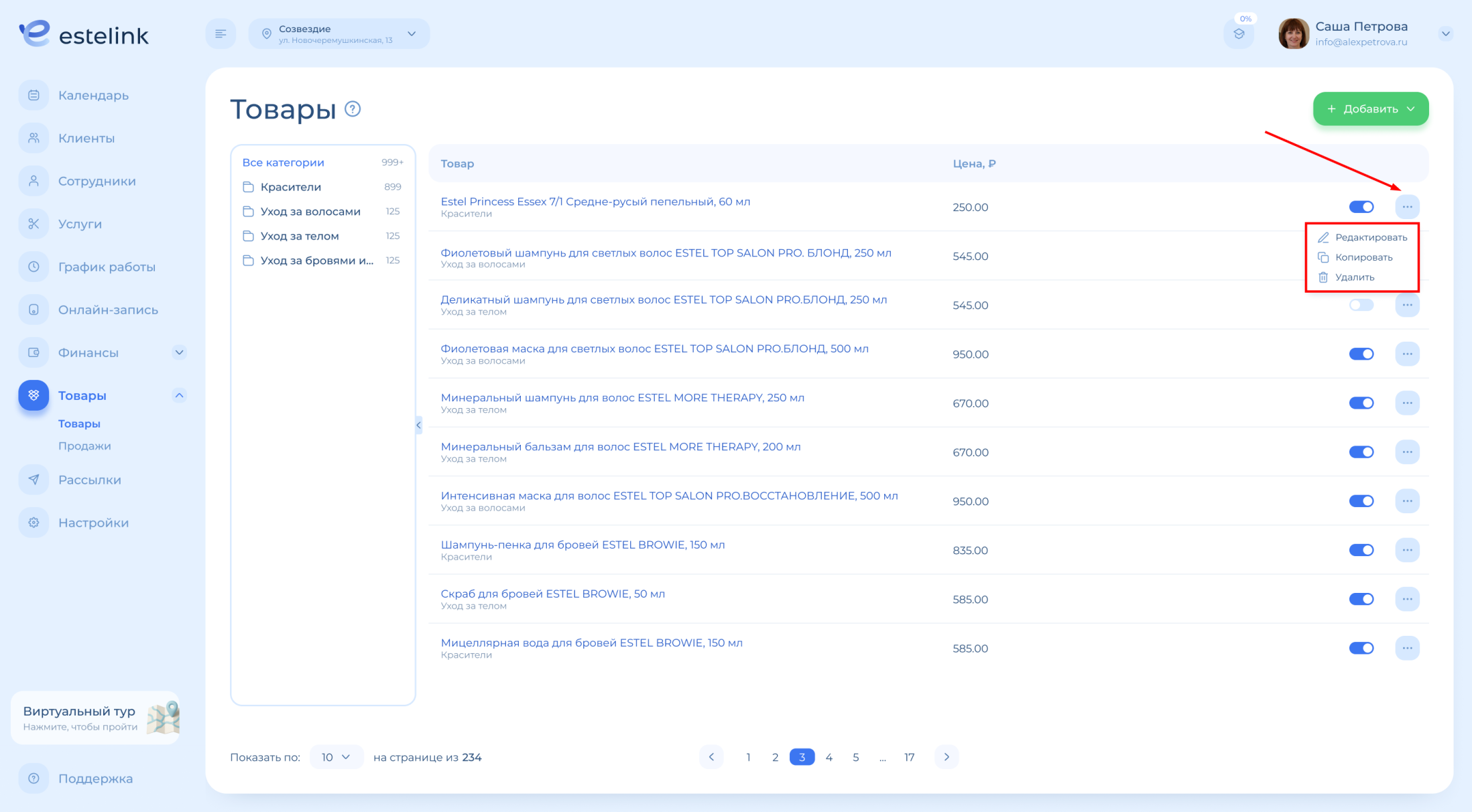This screenshot has width=1472, height=812.
Task: Click the Товары sidebar icon
Action: tap(34, 395)
